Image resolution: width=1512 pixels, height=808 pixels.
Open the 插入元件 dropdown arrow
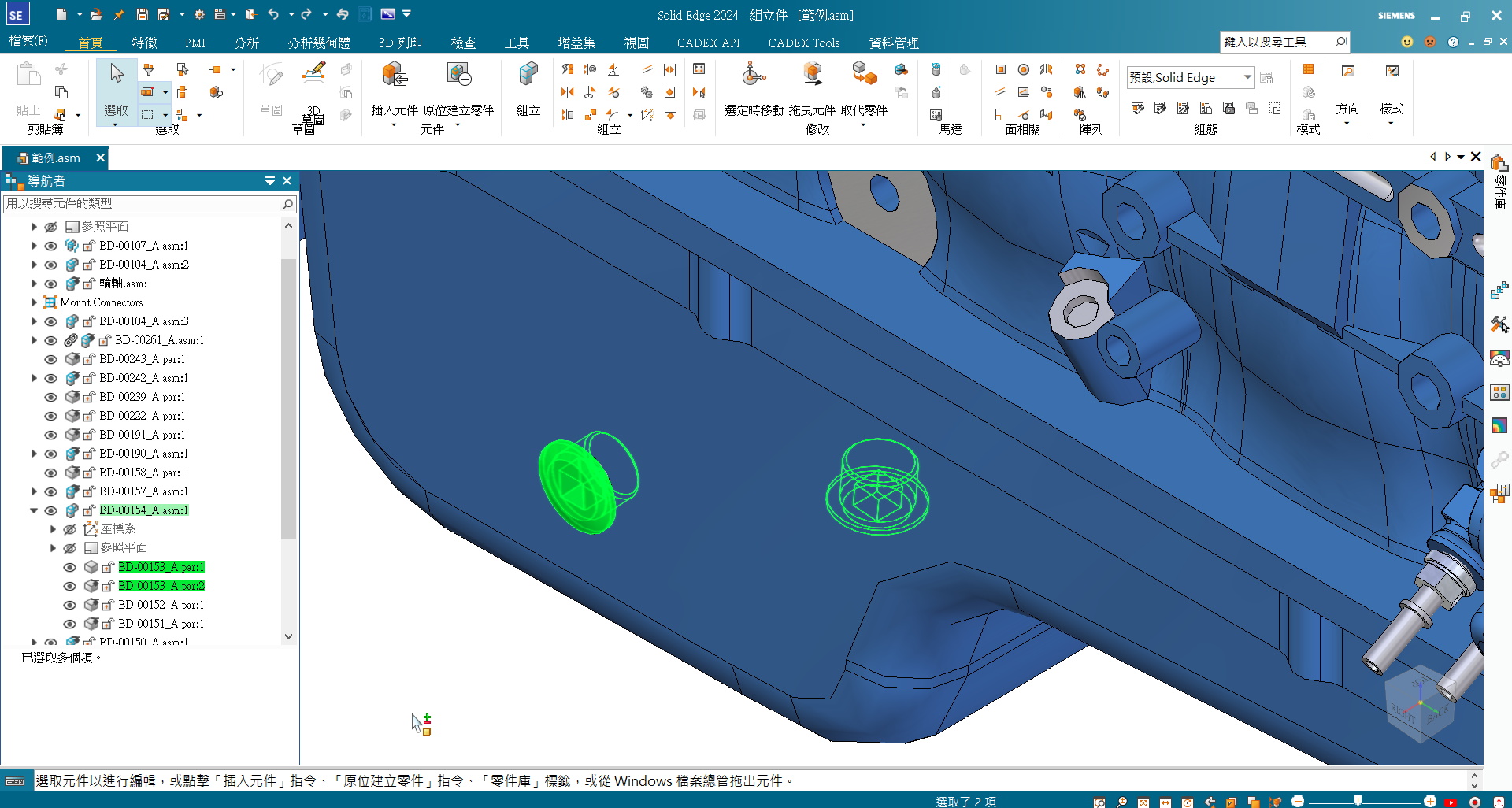point(394,124)
